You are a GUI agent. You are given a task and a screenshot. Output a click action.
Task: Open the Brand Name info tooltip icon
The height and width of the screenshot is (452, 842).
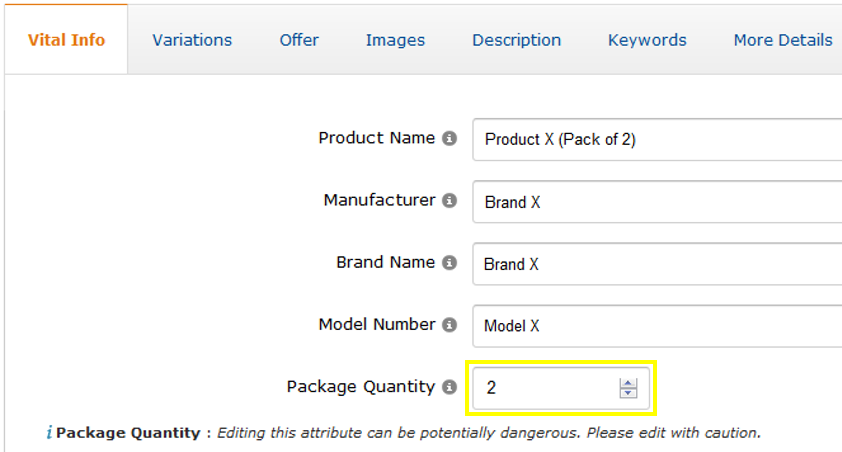pos(450,263)
